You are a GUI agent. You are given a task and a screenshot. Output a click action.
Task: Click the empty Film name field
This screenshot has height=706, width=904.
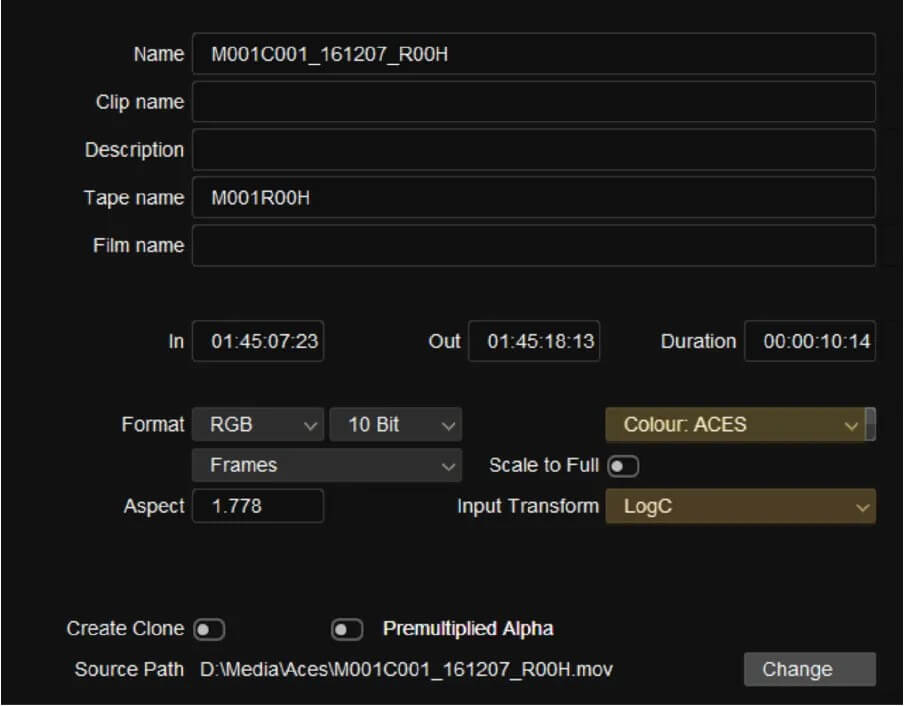[534, 246]
